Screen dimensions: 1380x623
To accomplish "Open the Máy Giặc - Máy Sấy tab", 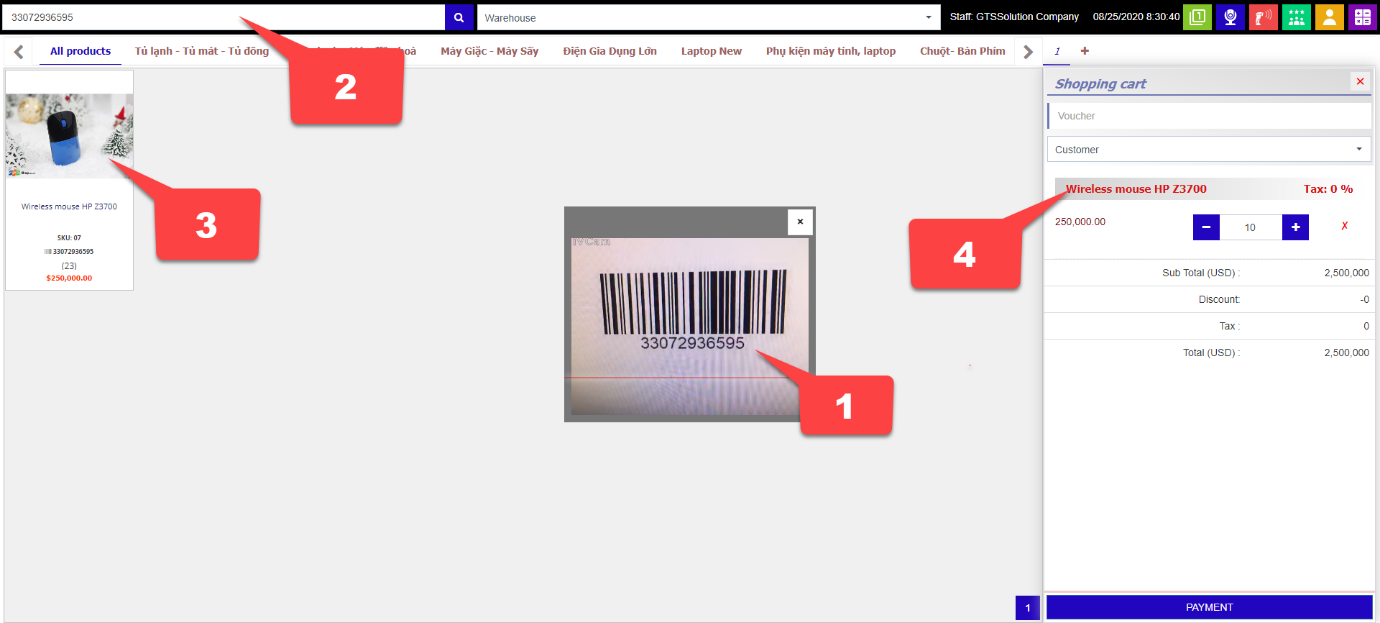I will [x=489, y=51].
